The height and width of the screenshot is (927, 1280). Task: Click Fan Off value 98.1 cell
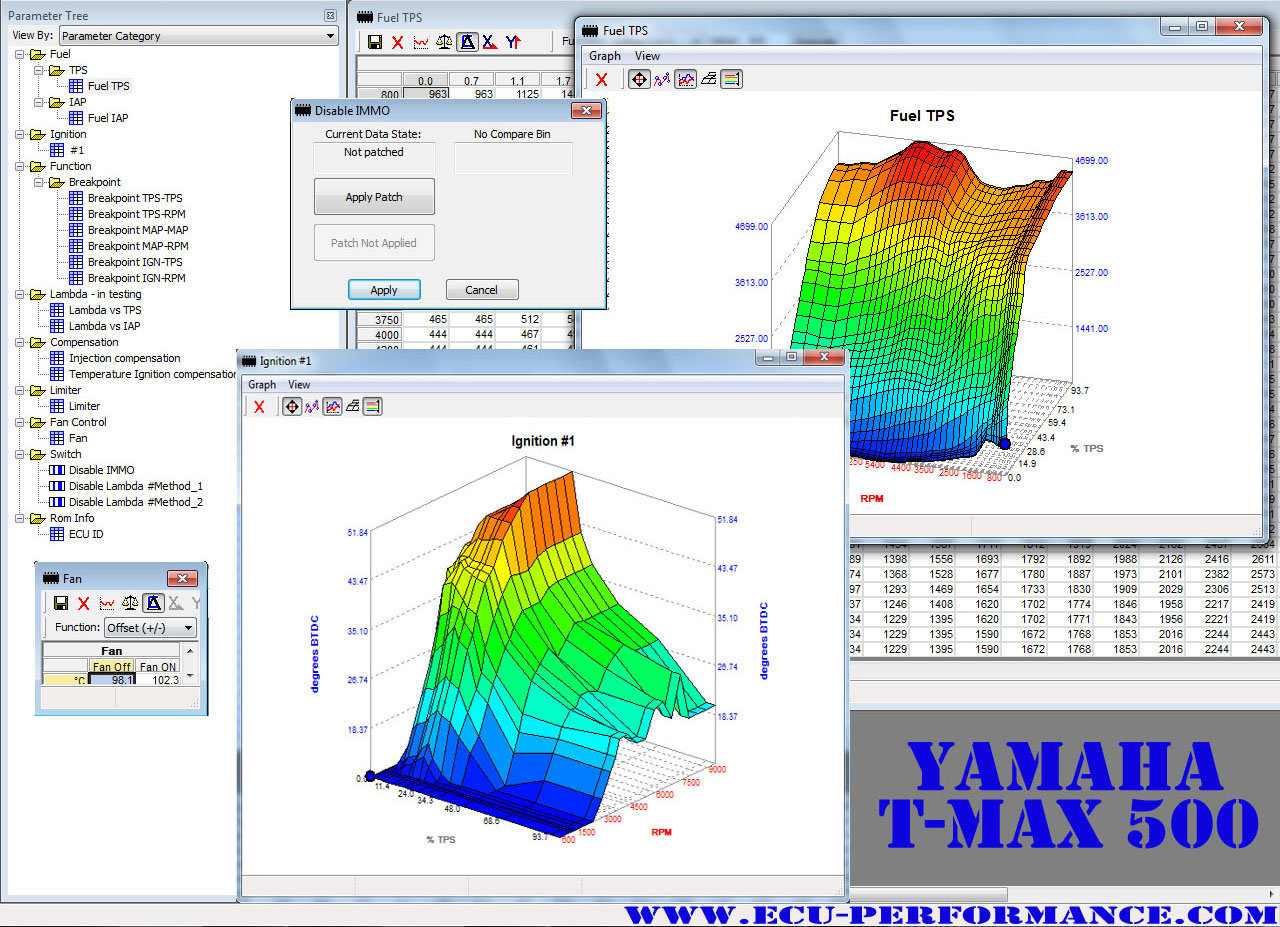tap(111, 680)
